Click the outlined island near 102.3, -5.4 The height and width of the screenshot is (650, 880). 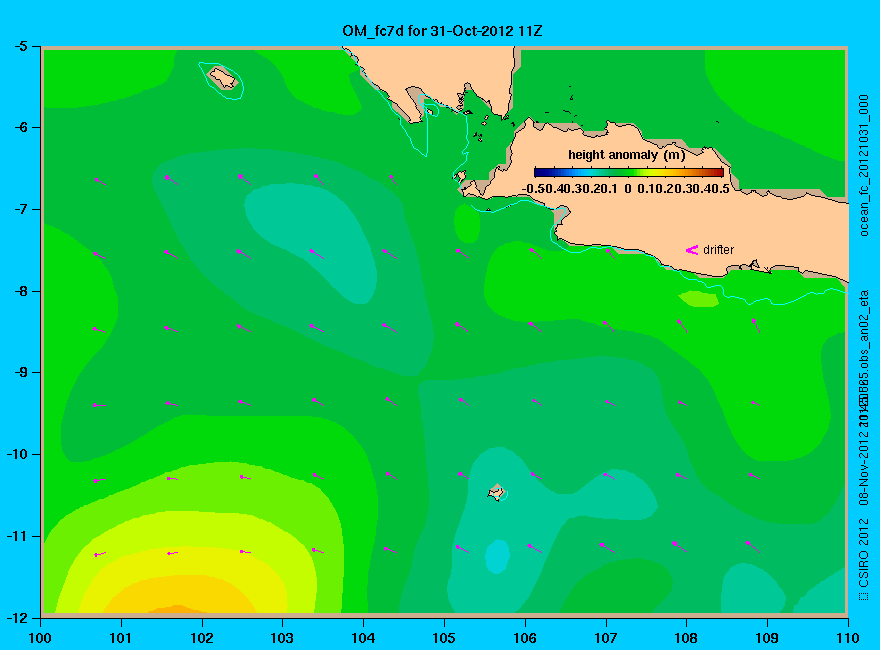coord(223,78)
